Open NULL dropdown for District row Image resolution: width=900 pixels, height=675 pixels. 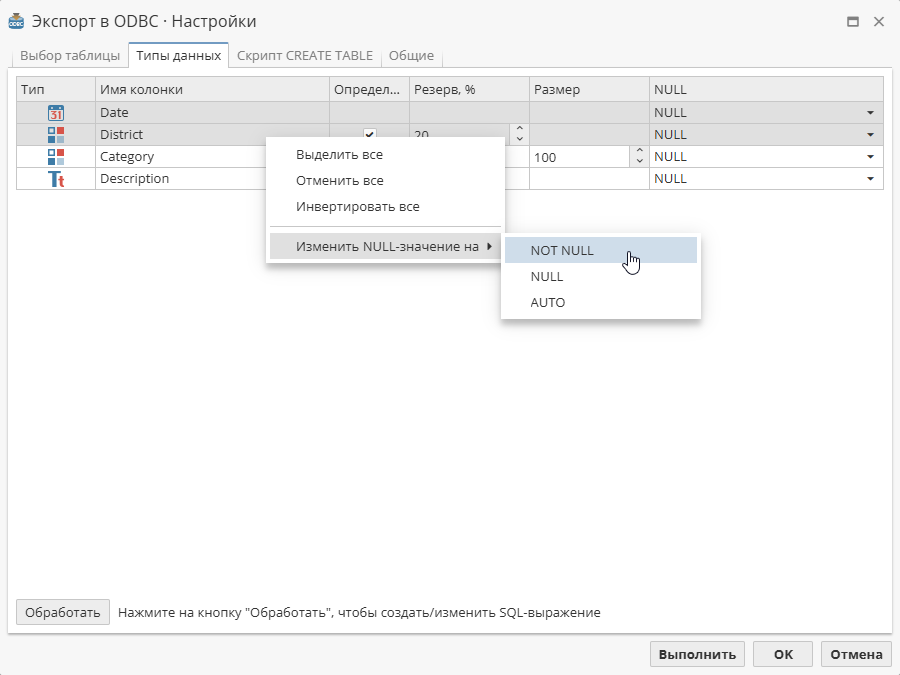(x=870, y=134)
